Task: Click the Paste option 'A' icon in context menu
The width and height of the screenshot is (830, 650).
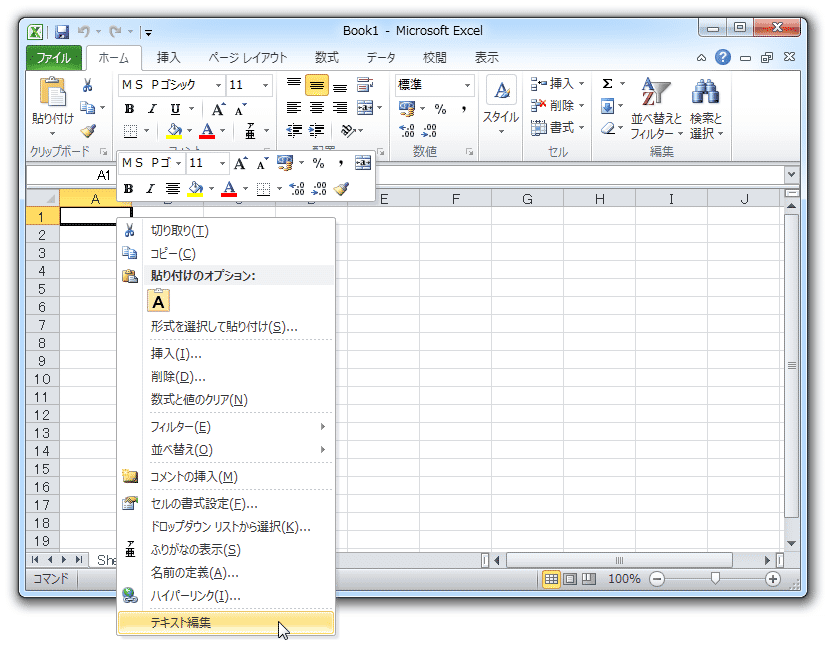Action: [158, 301]
